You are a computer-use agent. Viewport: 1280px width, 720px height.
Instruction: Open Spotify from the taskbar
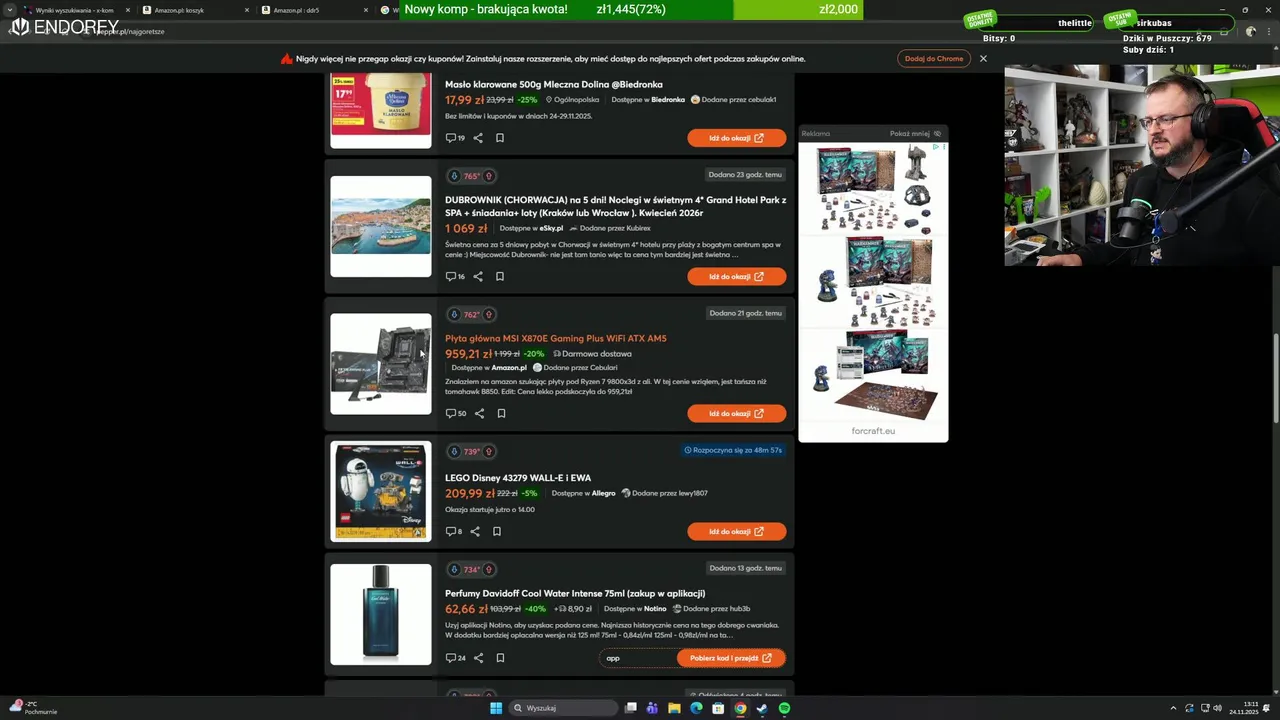click(x=784, y=708)
